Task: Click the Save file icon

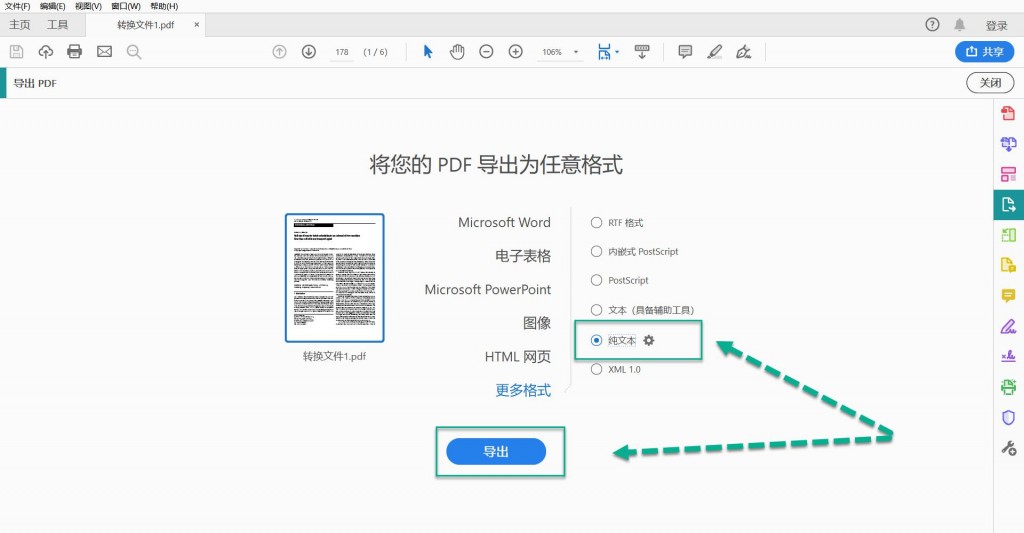Action: pyautogui.click(x=16, y=52)
